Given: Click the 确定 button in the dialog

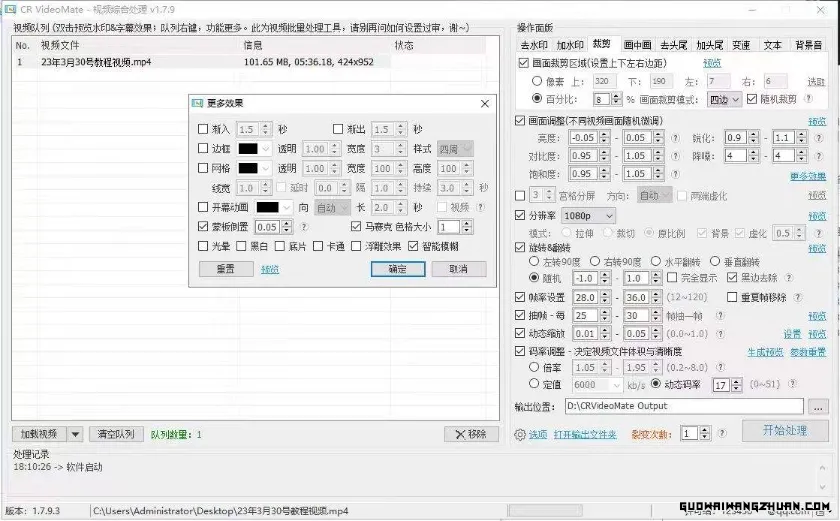Looking at the screenshot, I should tap(398, 269).
